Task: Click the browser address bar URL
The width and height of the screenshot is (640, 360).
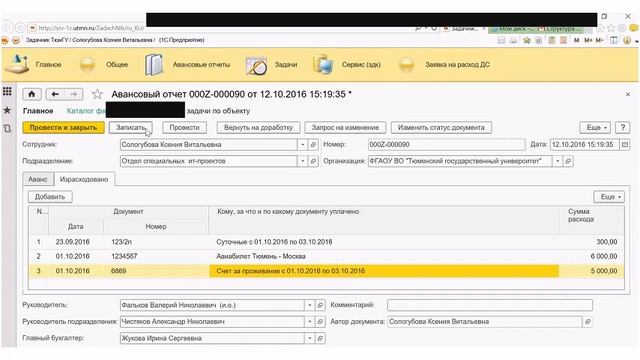Action: [x=91, y=28]
